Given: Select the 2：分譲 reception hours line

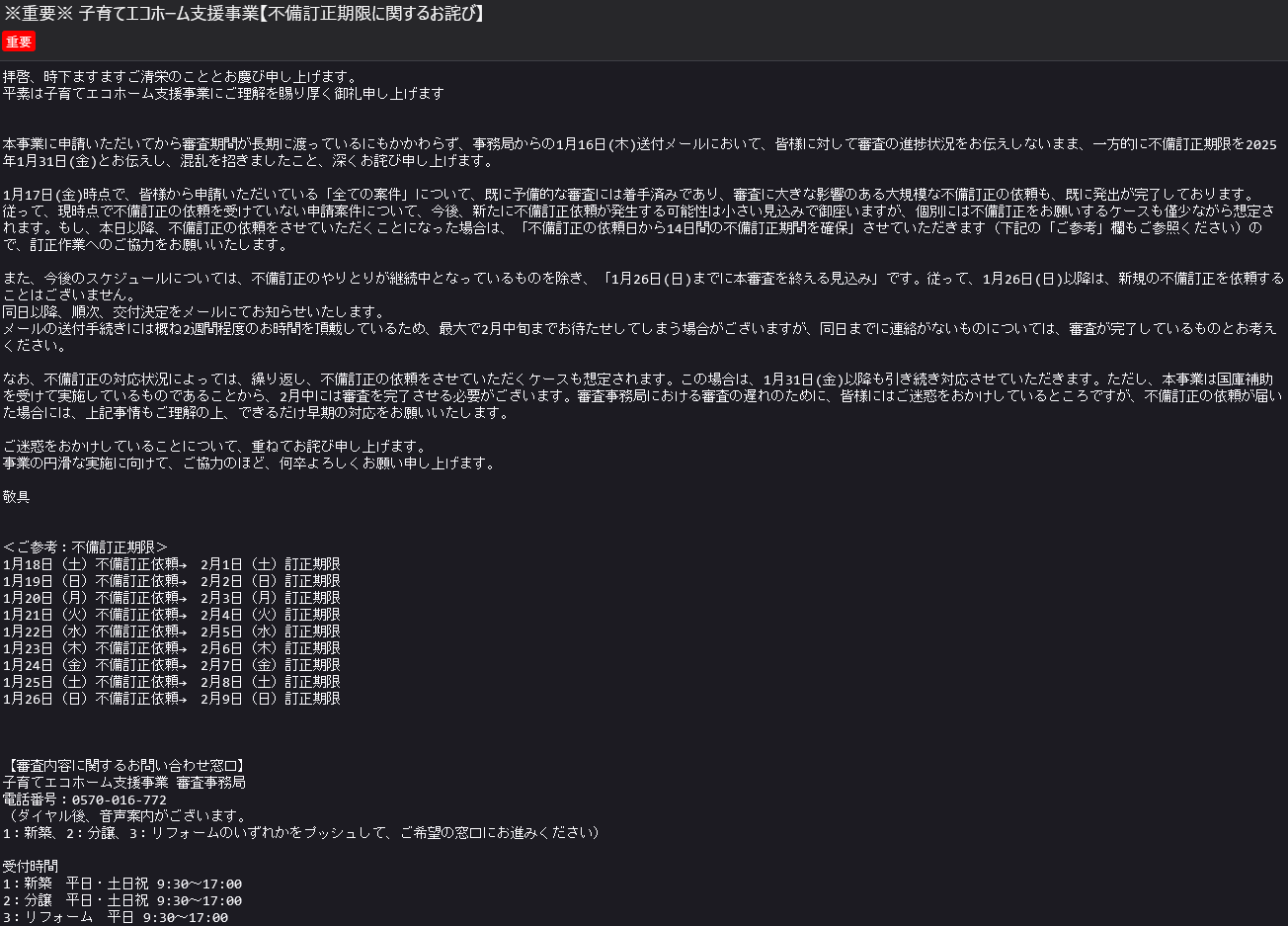Looking at the screenshot, I should [122, 900].
